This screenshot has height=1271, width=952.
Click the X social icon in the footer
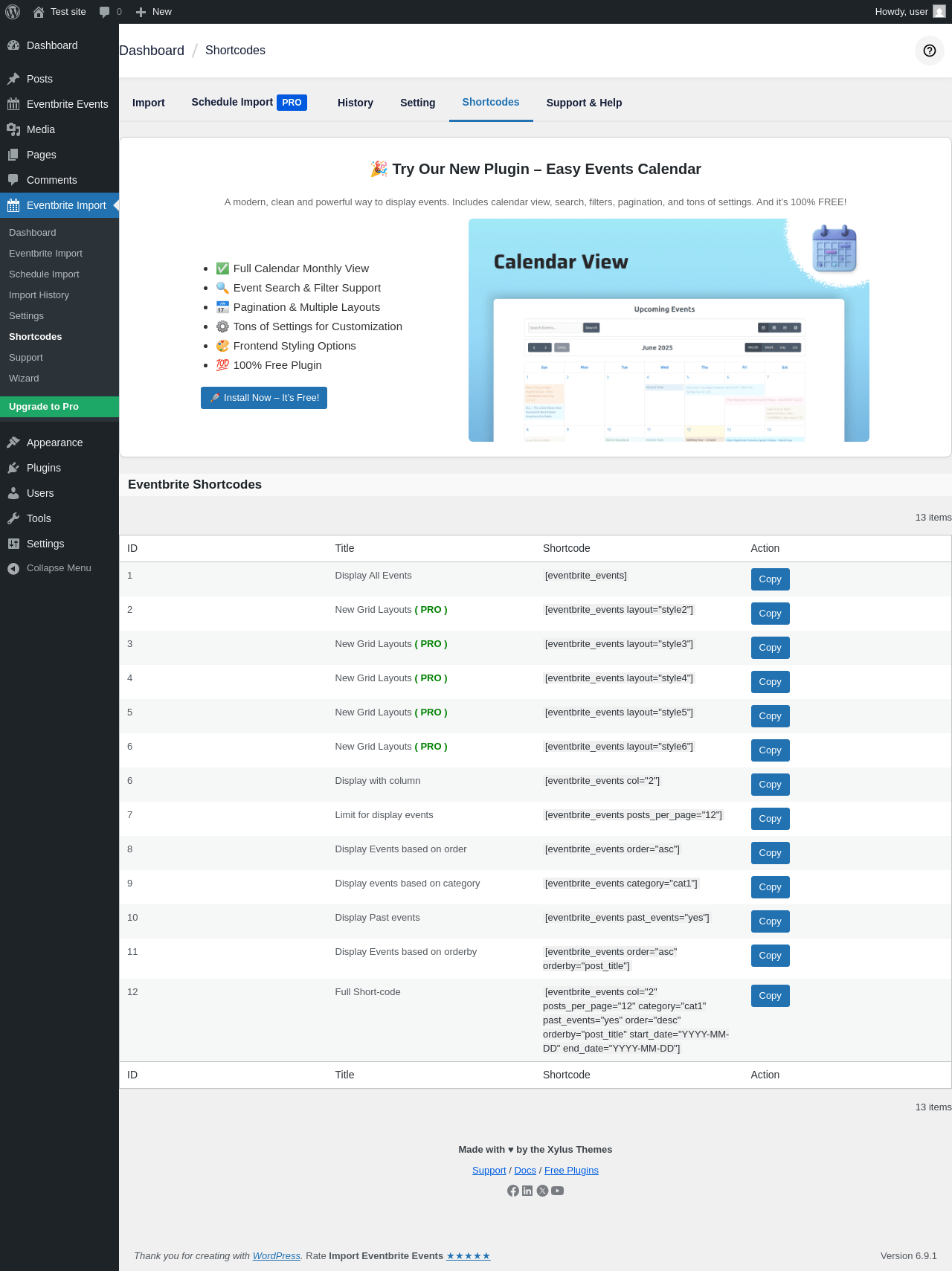pos(543,1191)
